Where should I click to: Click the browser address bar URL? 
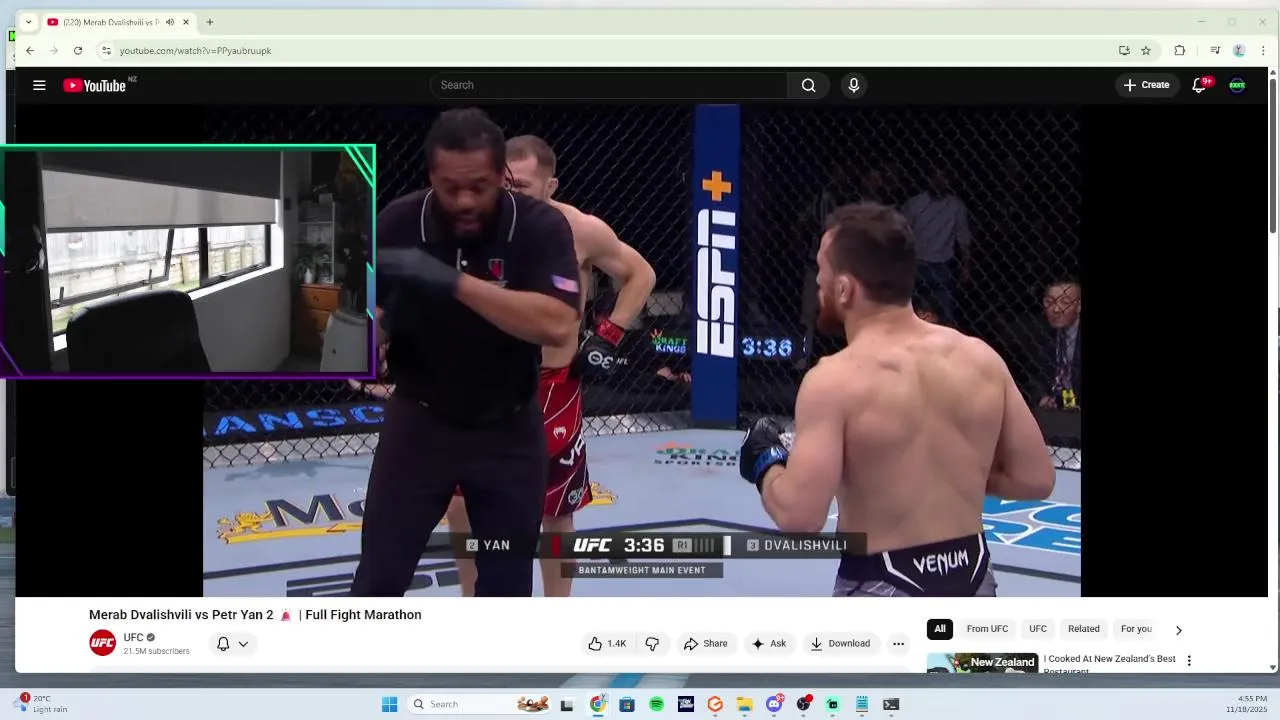click(196, 51)
